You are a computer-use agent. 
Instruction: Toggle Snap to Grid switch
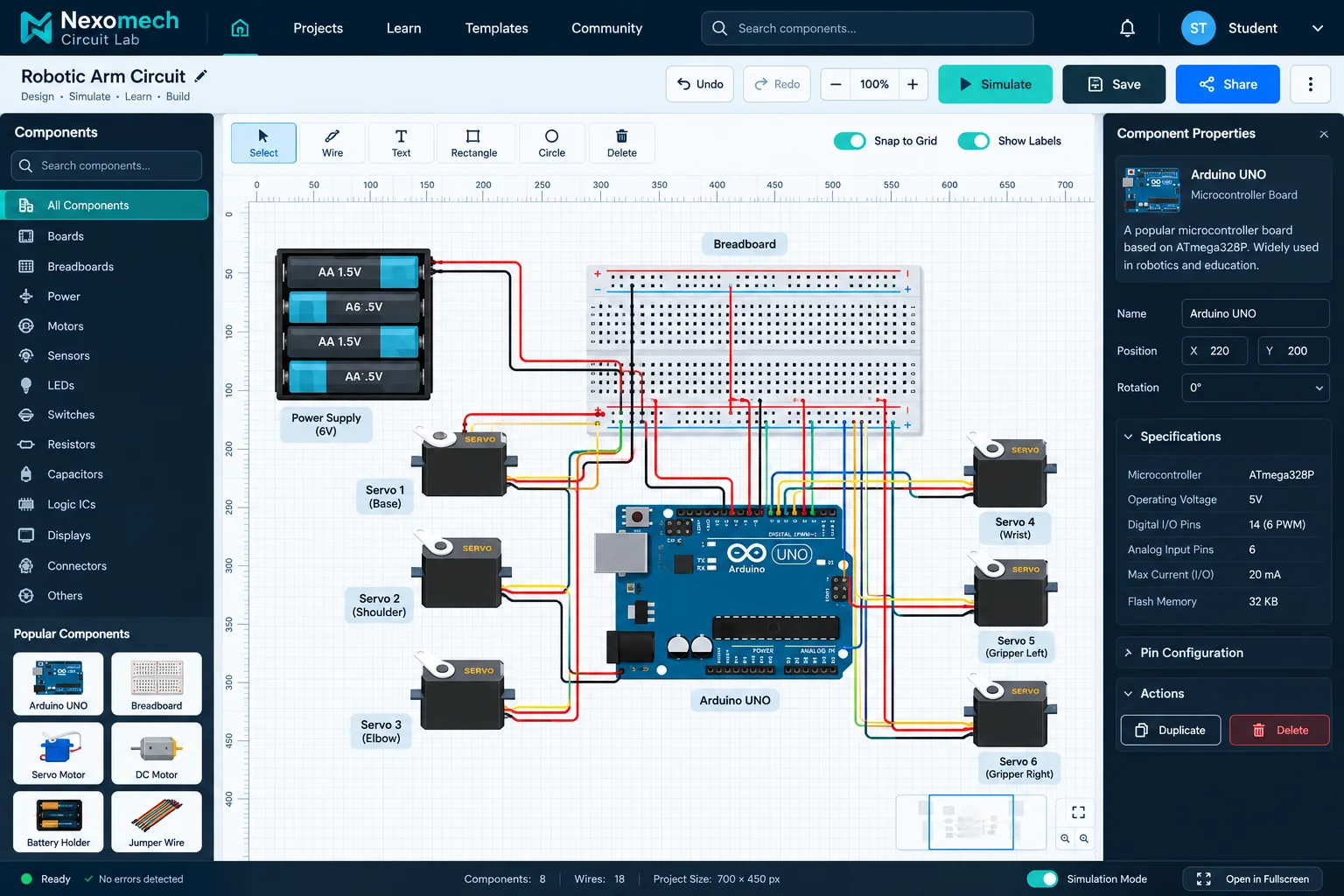850,141
